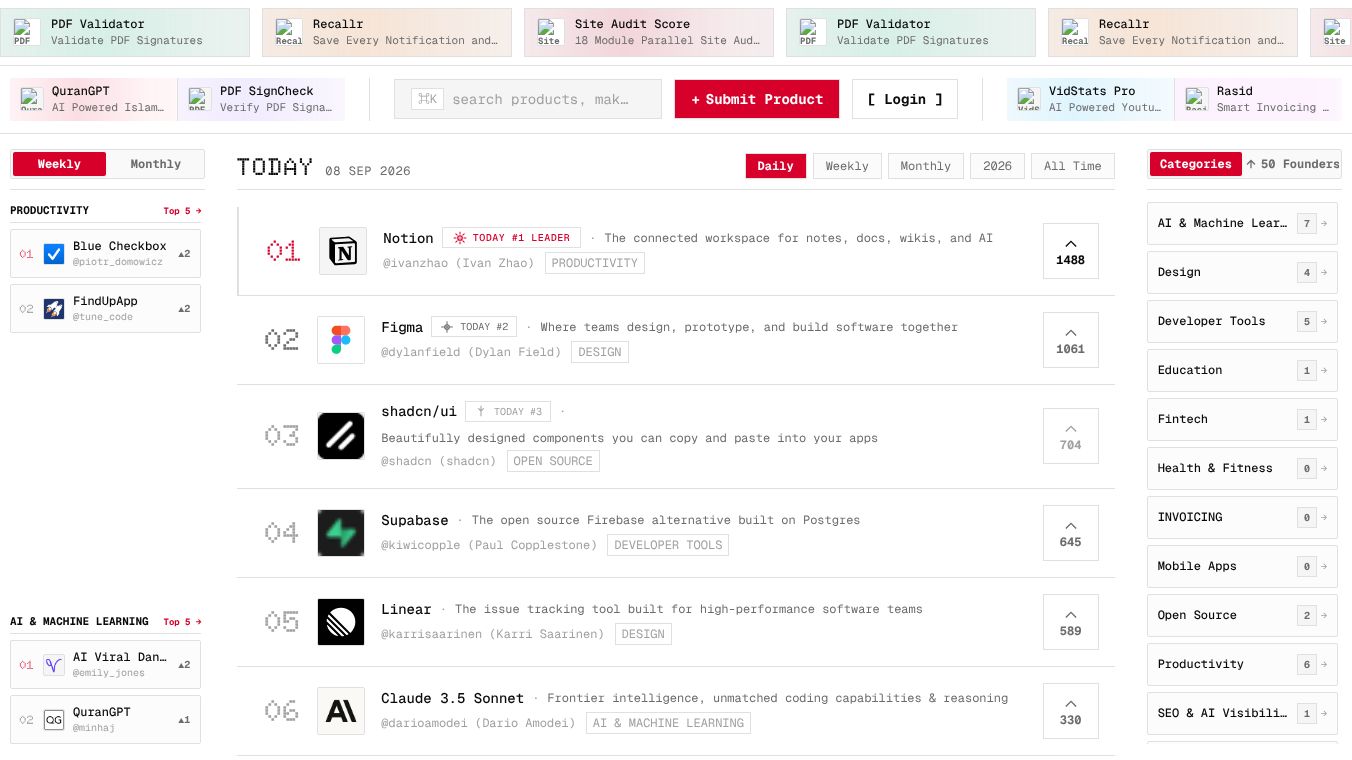Open Rasid Smart Invoicing sponsor card
The width and height of the screenshot is (1352, 760).
coord(1257,99)
